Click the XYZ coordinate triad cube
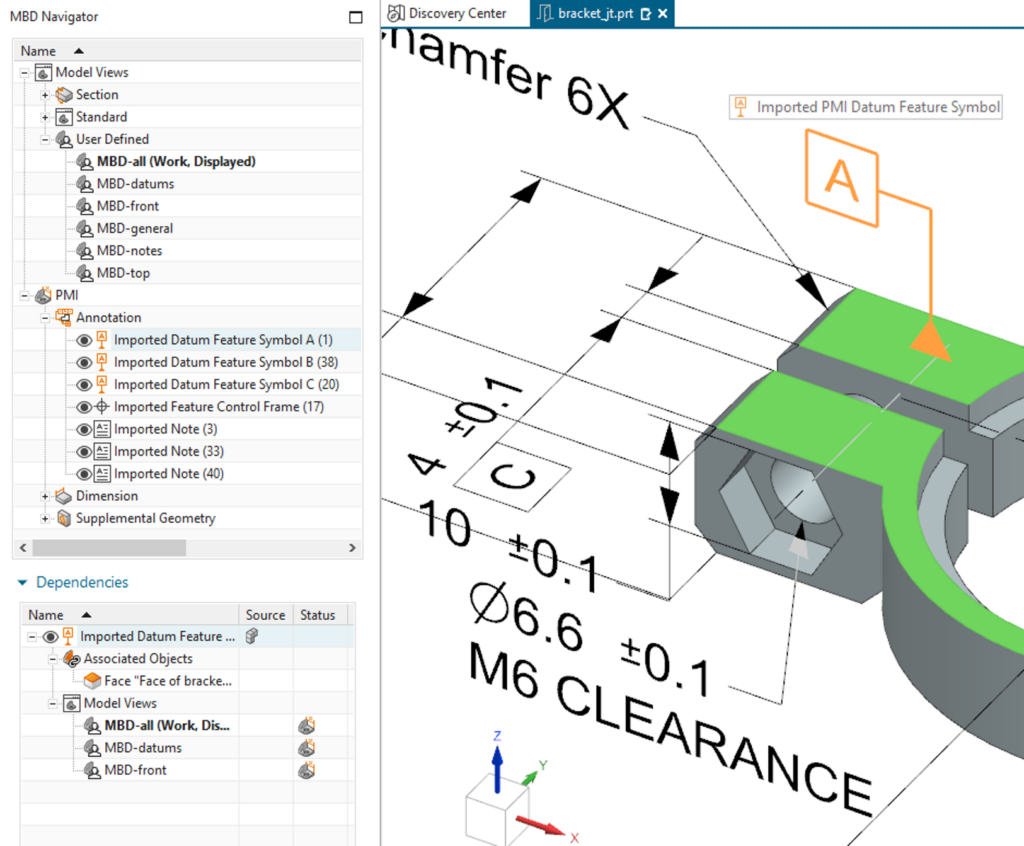Screen dimensions: 1024x846 [x=497, y=808]
